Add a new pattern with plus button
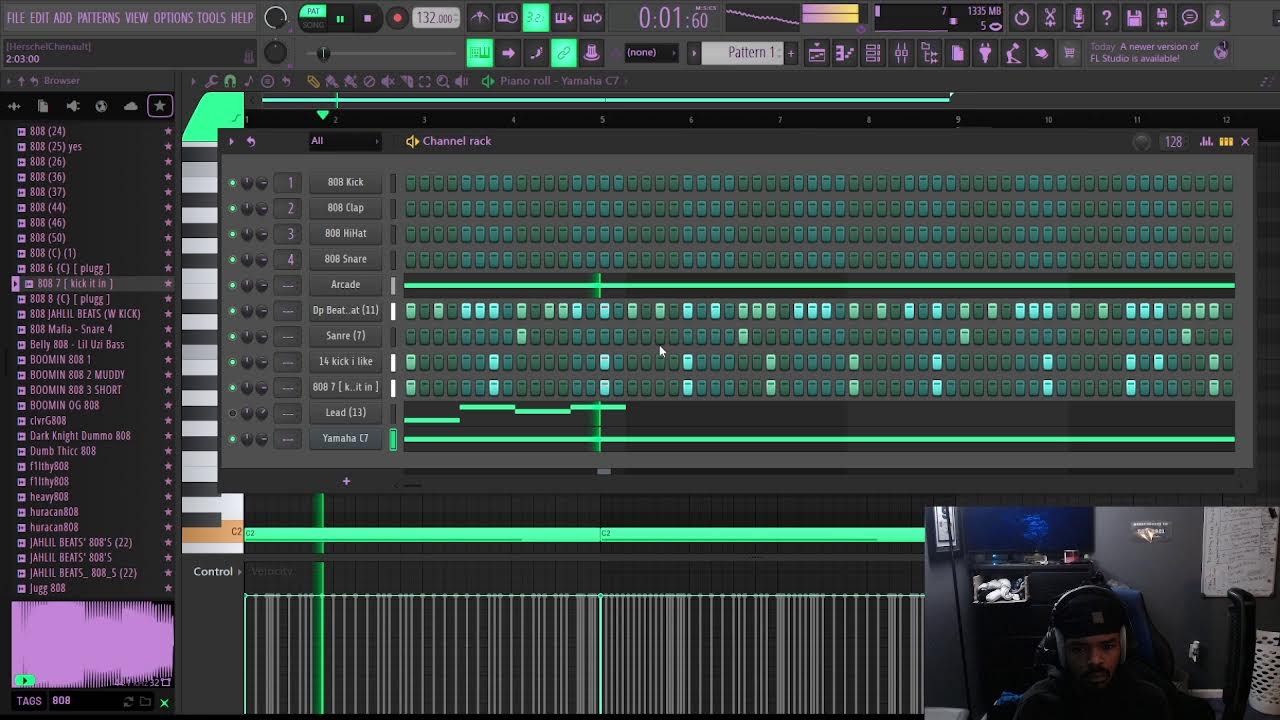This screenshot has height=720, width=1280. [790, 53]
